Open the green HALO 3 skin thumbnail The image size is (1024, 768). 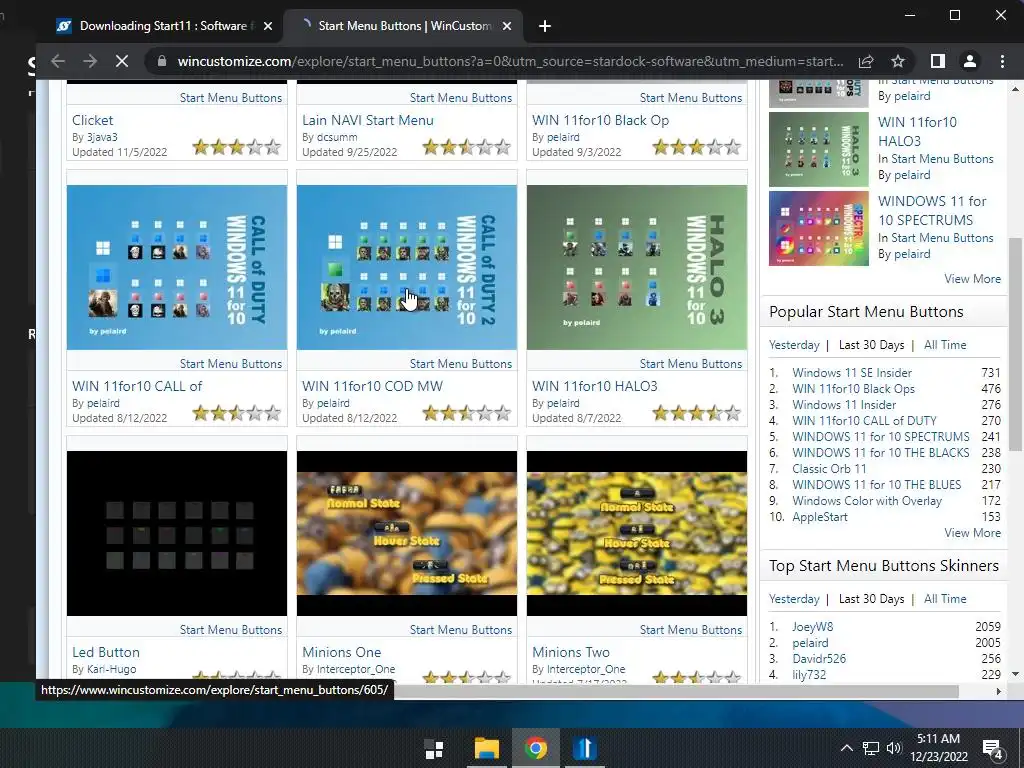(x=637, y=268)
